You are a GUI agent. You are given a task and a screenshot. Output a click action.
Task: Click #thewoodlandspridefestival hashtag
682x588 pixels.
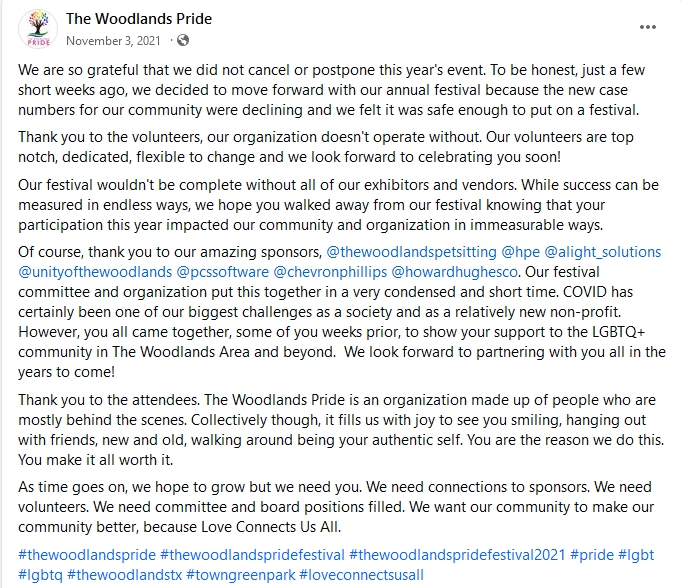pyautogui.click(x=251, y=554)
